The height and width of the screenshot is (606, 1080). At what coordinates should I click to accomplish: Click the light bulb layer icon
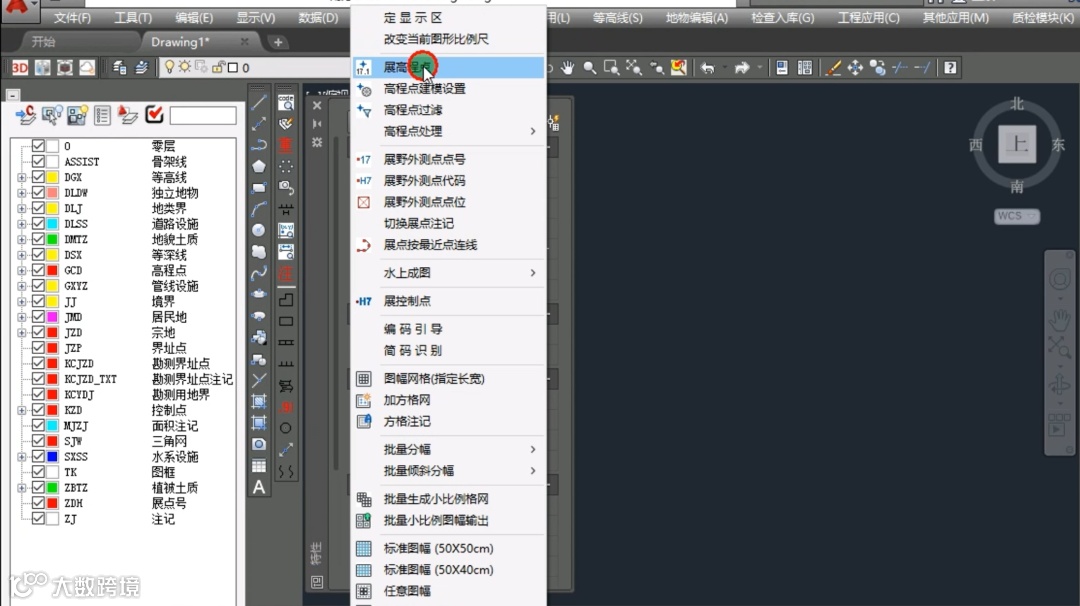tap(169, 67)
